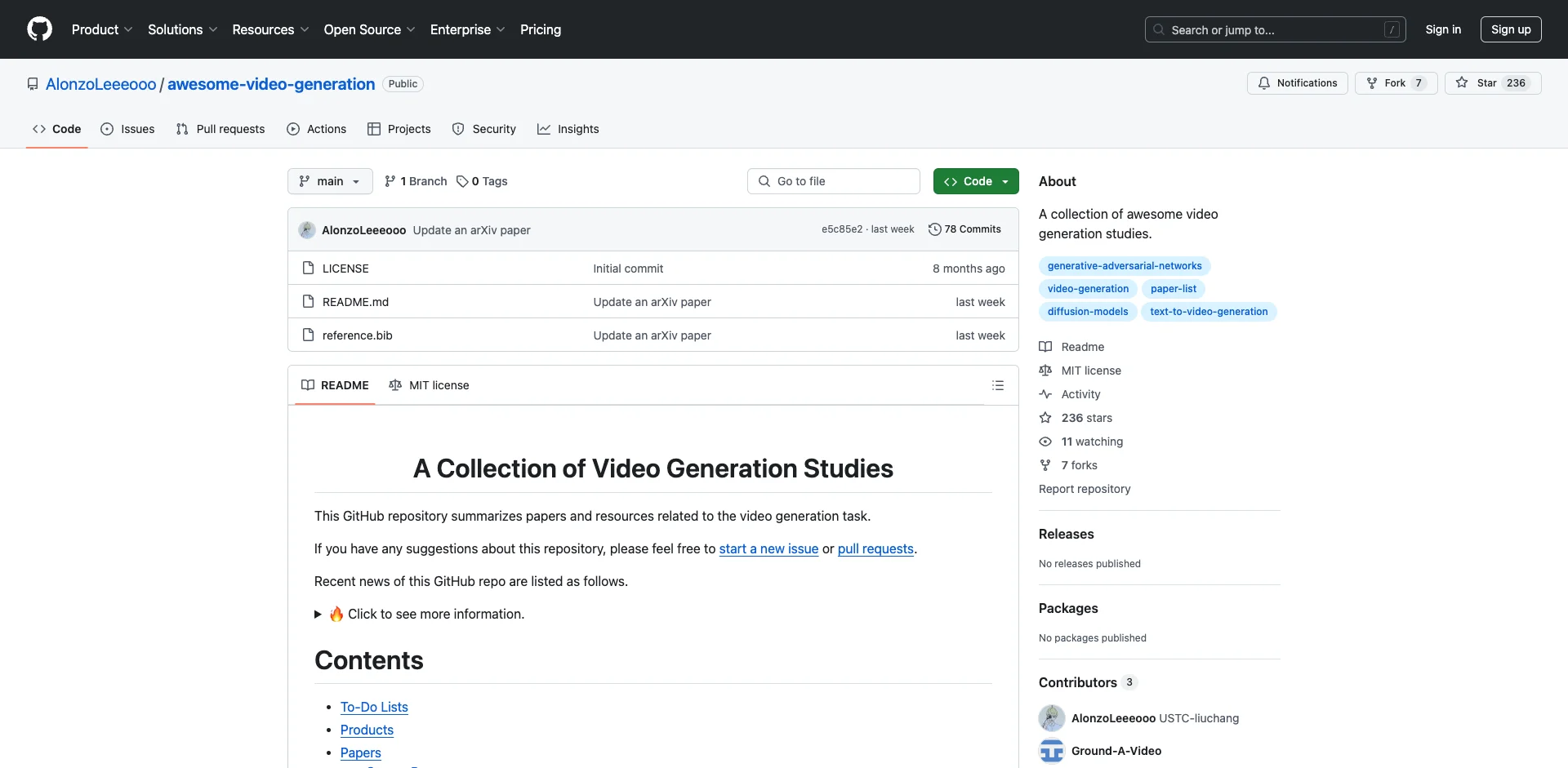
Task: Click the stars icon beside 236 stars
Action: pyautogui.click(x=1045, y=418)
